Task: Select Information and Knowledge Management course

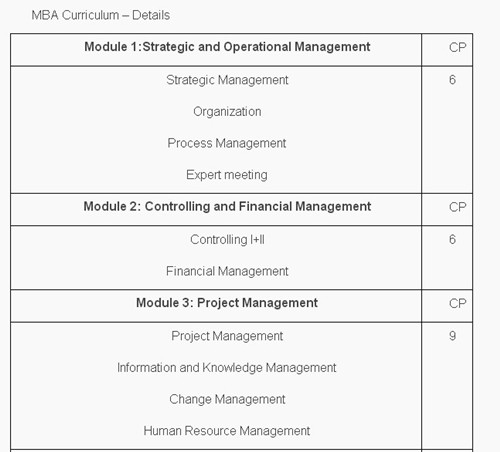Action: coord(227,368)
